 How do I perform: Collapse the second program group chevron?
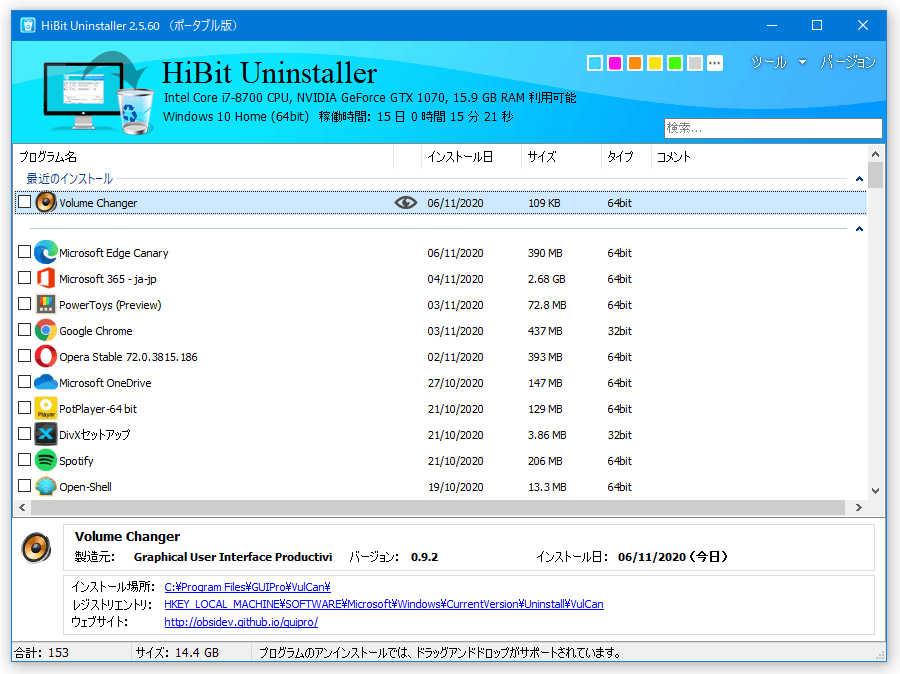point(859,229)
